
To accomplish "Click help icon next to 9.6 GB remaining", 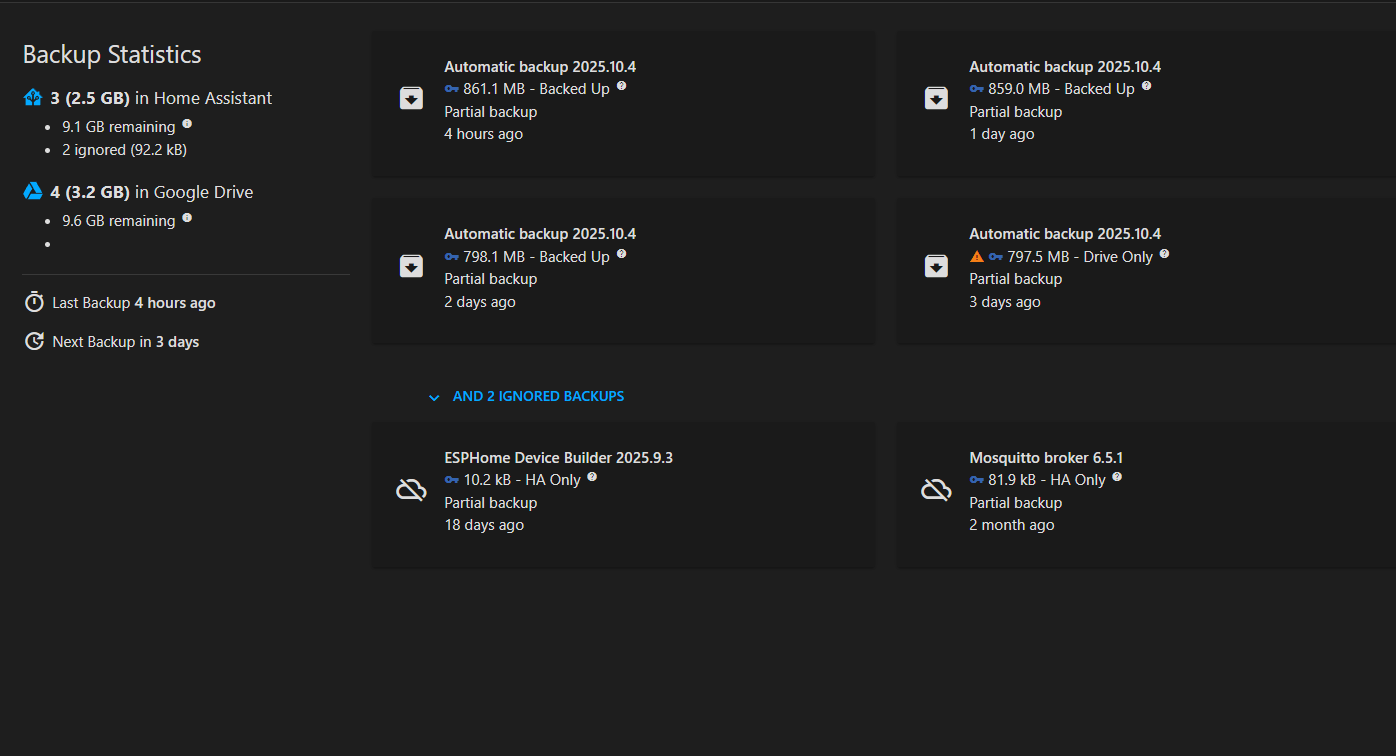I will [187, 218].
